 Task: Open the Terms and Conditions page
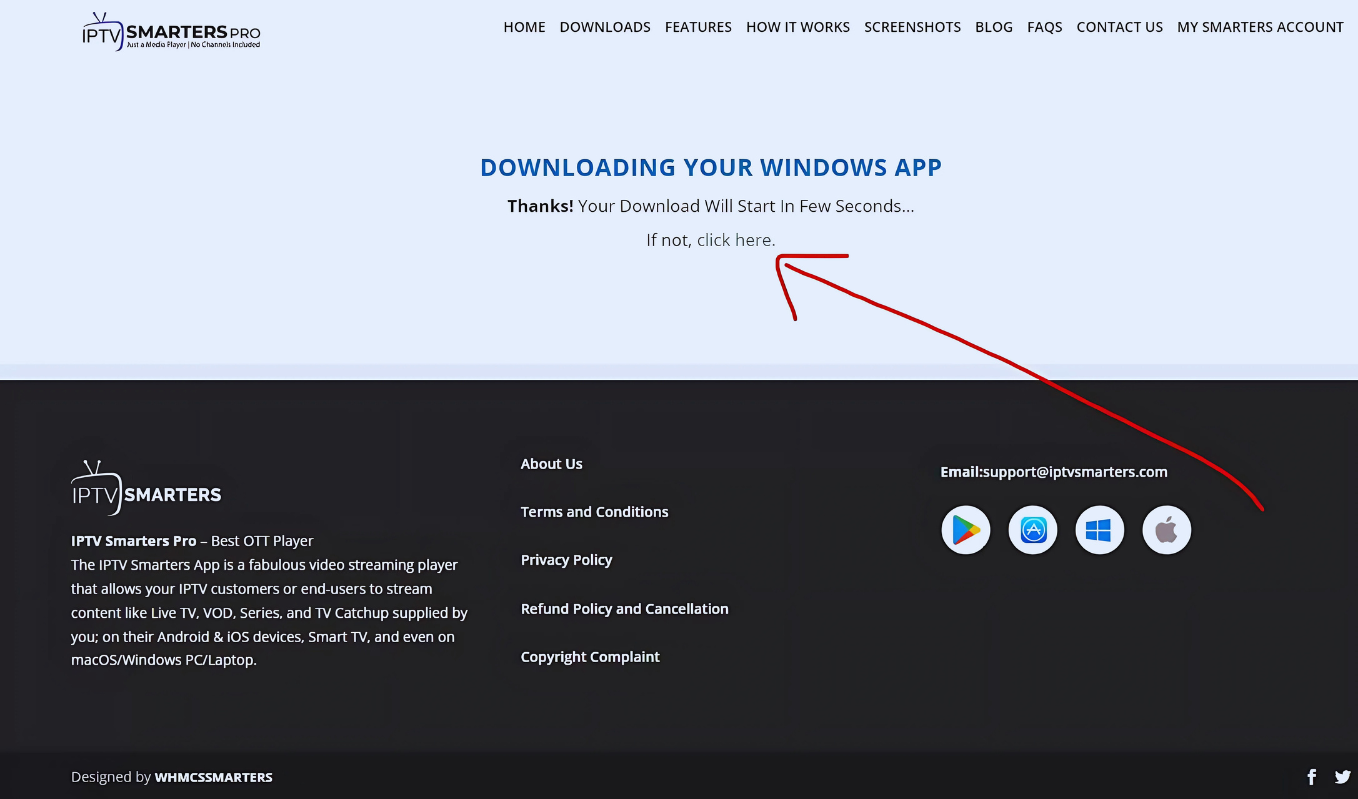(594, 511)
